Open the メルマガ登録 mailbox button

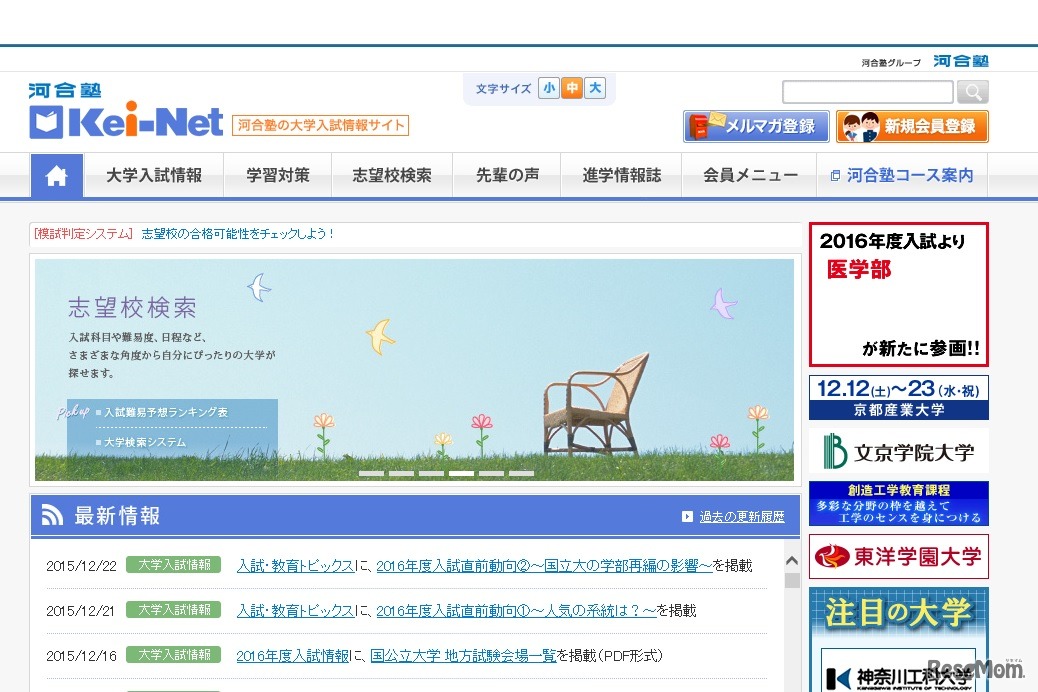755,127
